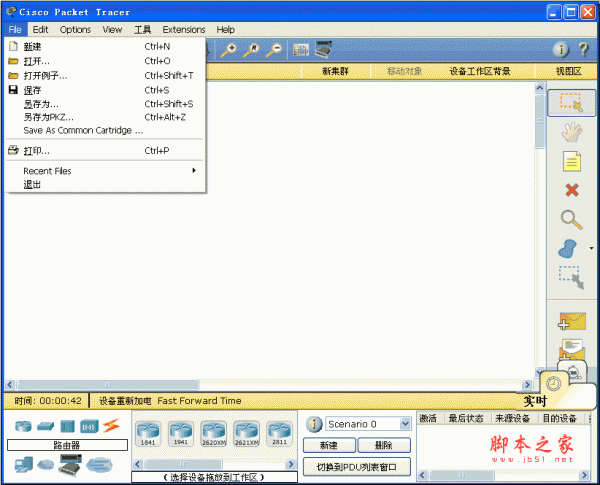Pick the 1941 router model

tap(181, 434)
